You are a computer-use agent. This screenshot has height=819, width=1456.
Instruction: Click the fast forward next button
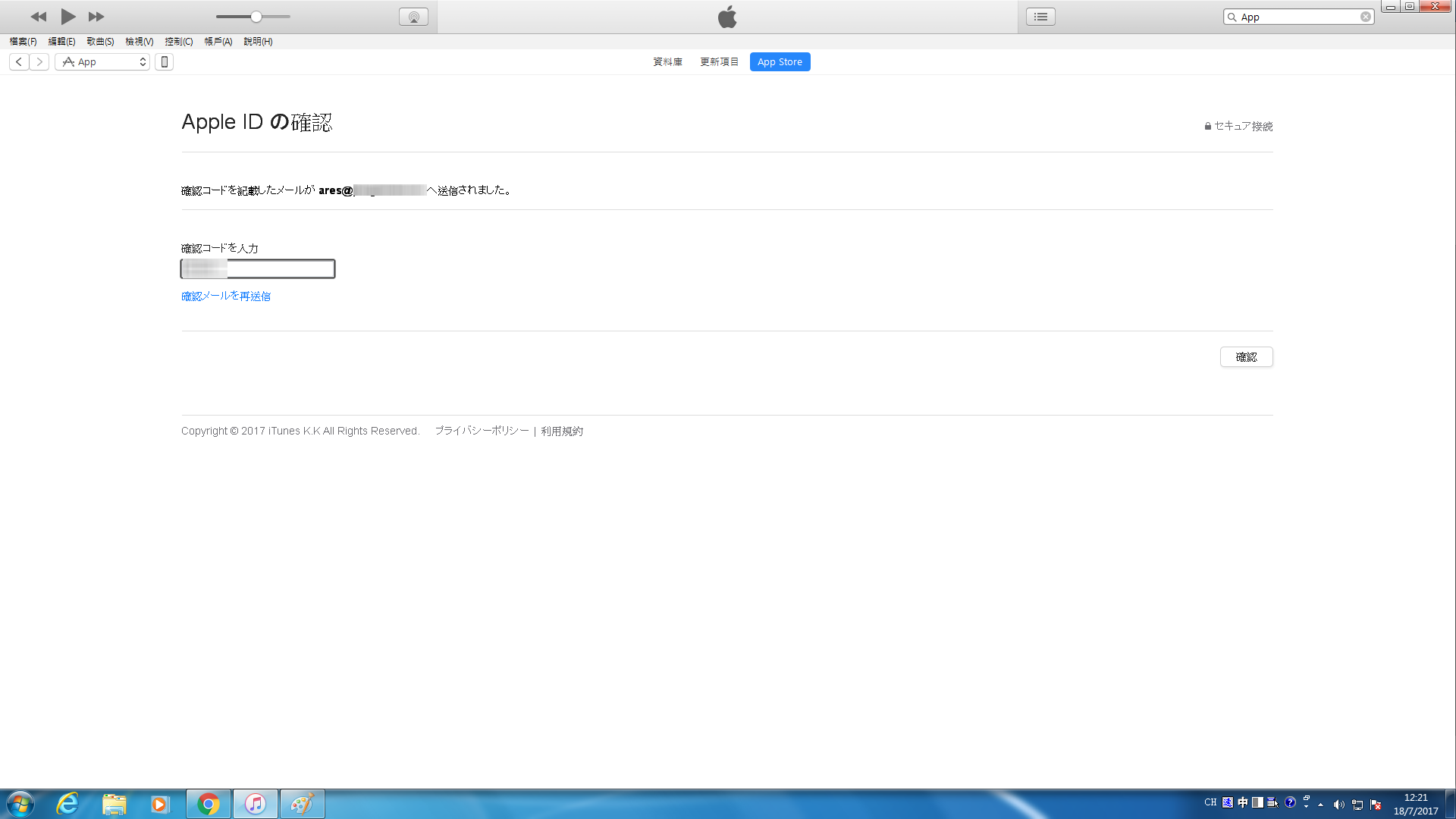point(96,17)
